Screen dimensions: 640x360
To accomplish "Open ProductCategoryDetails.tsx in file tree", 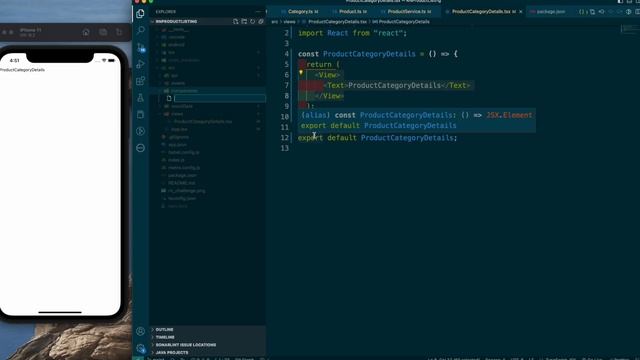I will click(x=202, y=122).
